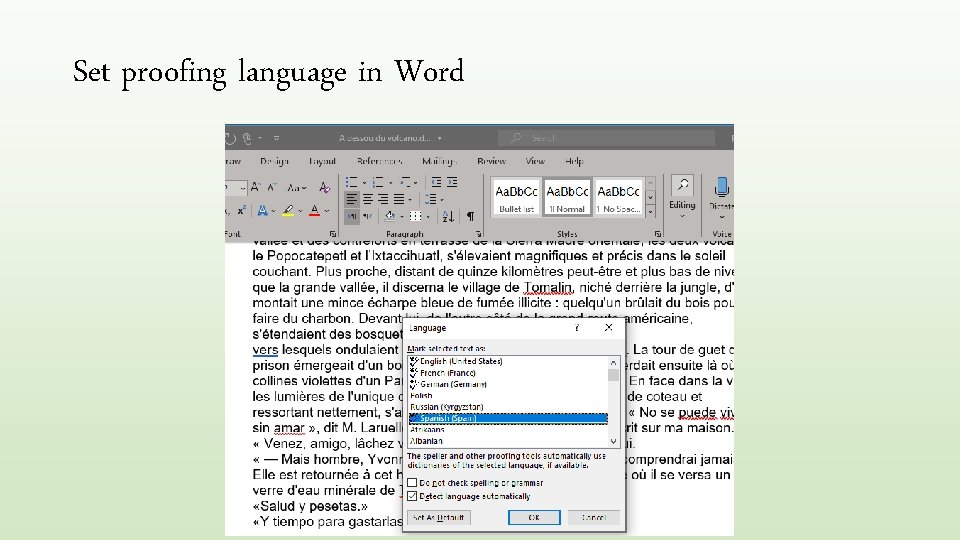Align text left in Paragraph group
The image size is (960, 540).
351,199
